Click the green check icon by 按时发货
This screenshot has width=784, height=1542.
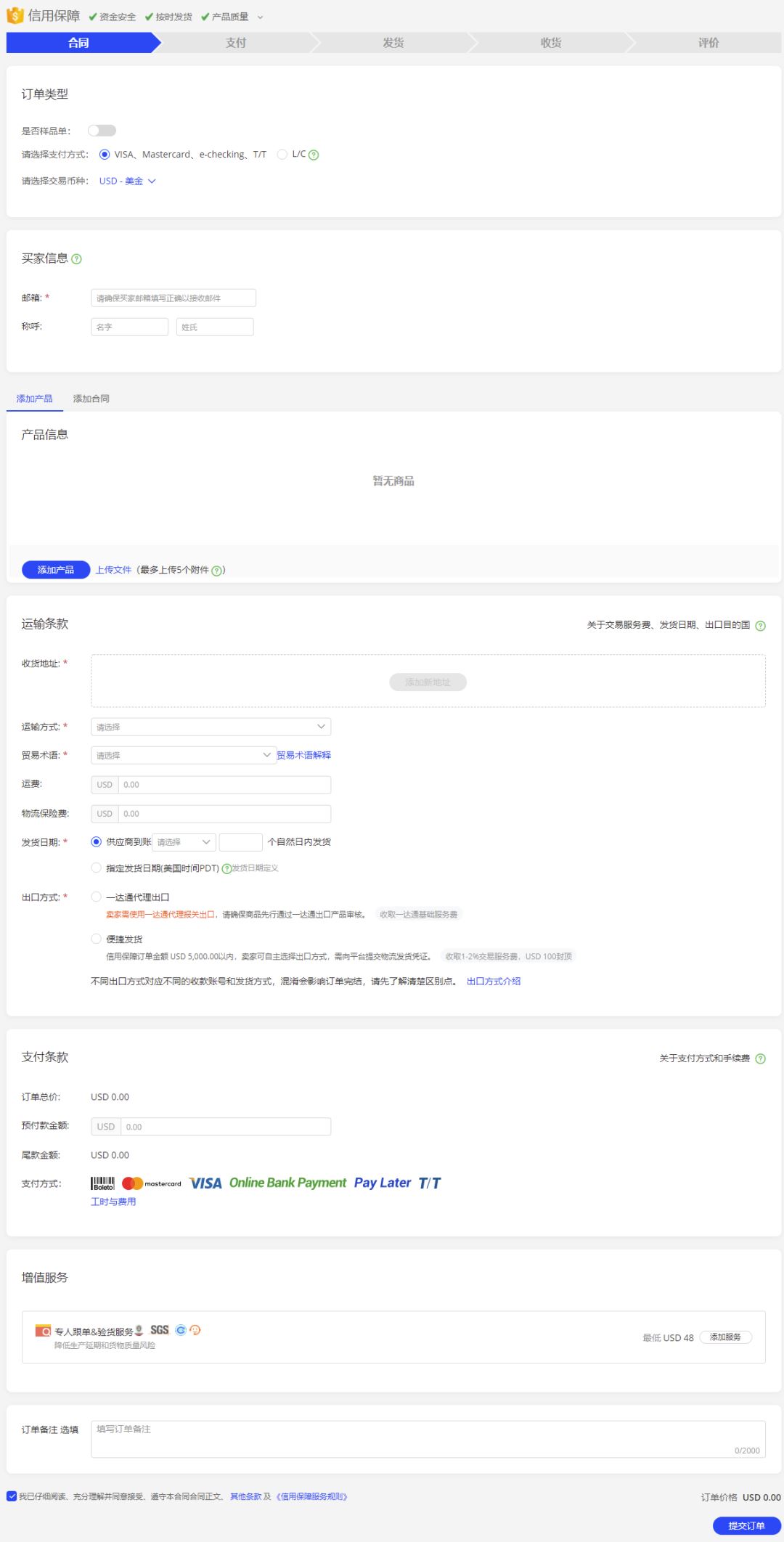(149, 17)
